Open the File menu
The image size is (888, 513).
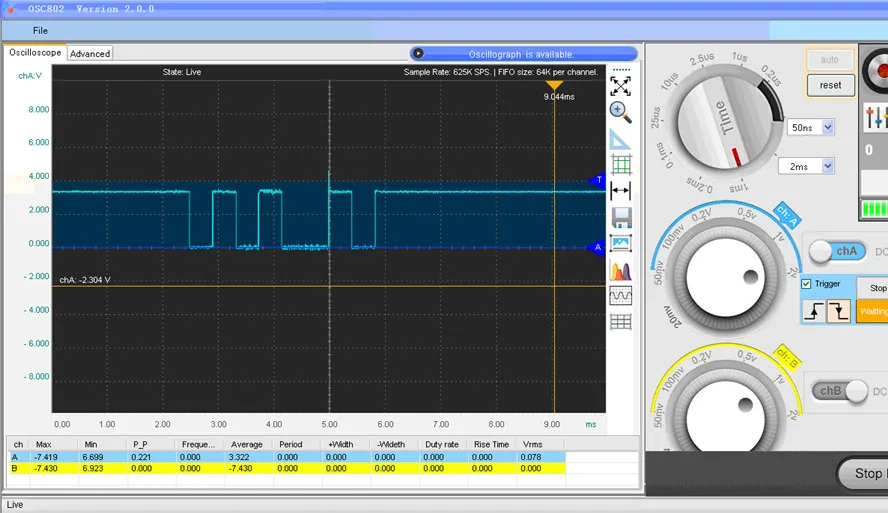pyautogui.click(x=40, y=31)
